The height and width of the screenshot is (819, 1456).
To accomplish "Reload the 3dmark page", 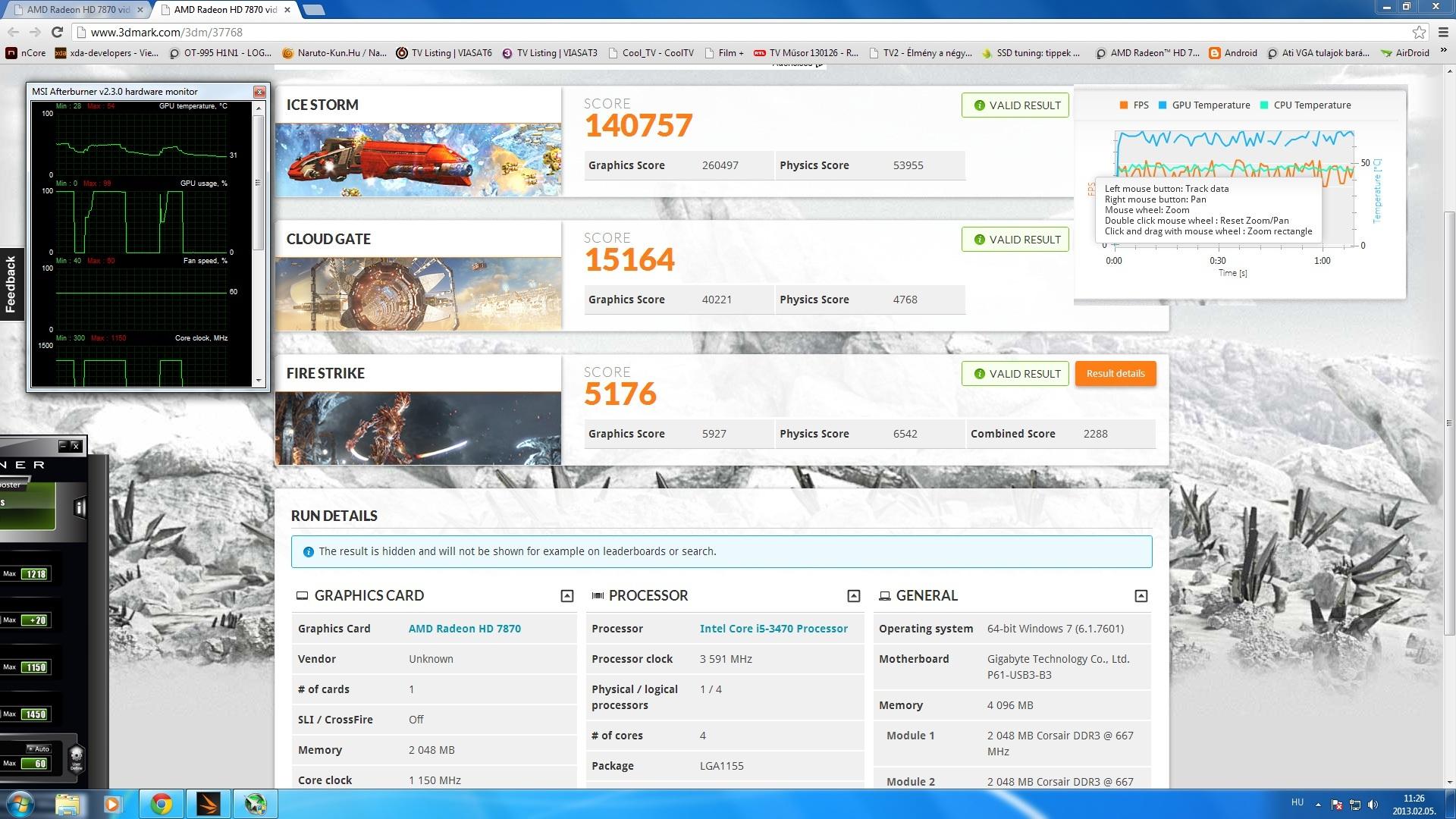I will (57, 32).
